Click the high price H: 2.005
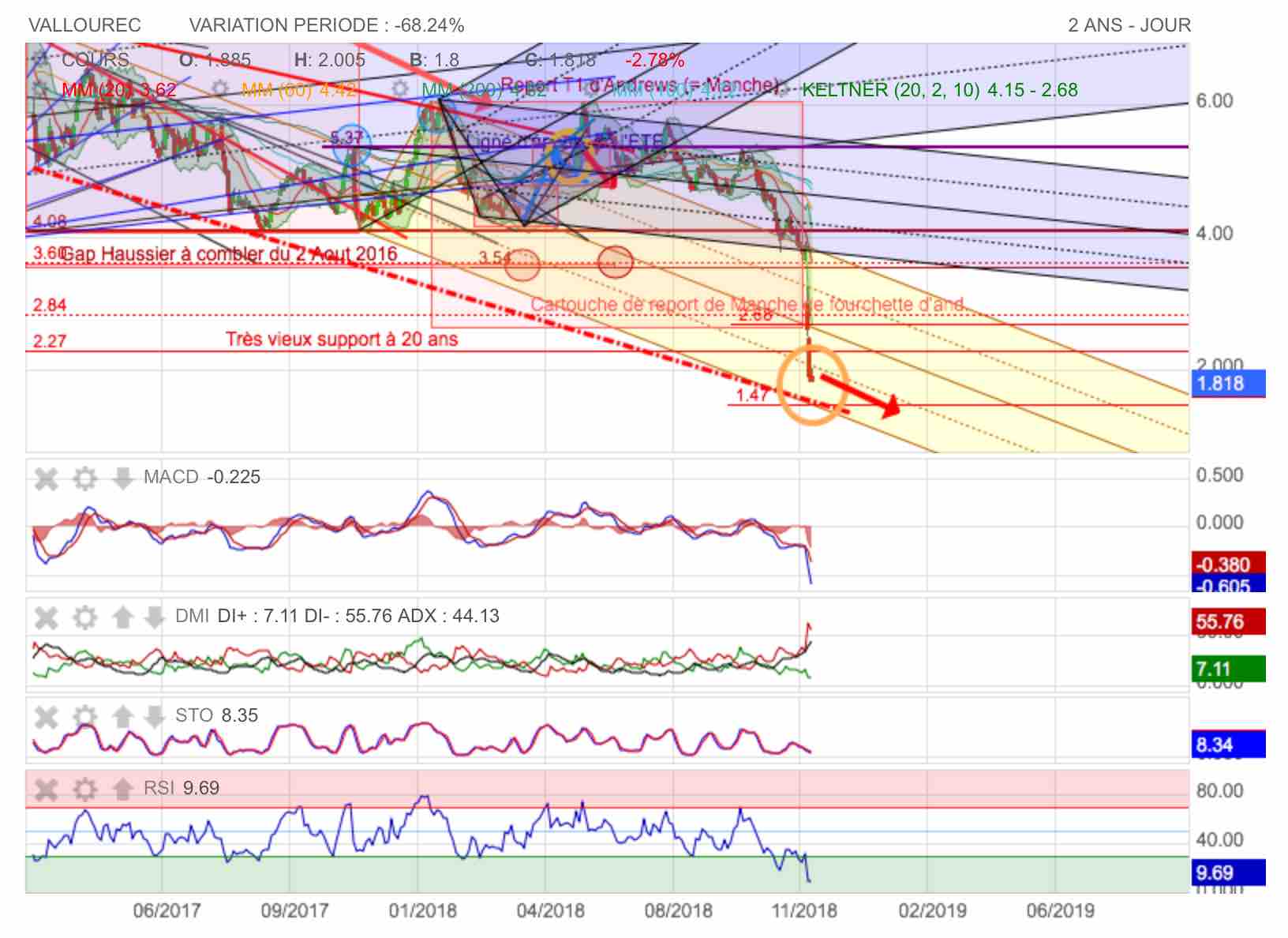This screenshot has height=938, width=1288. point(330,60)
